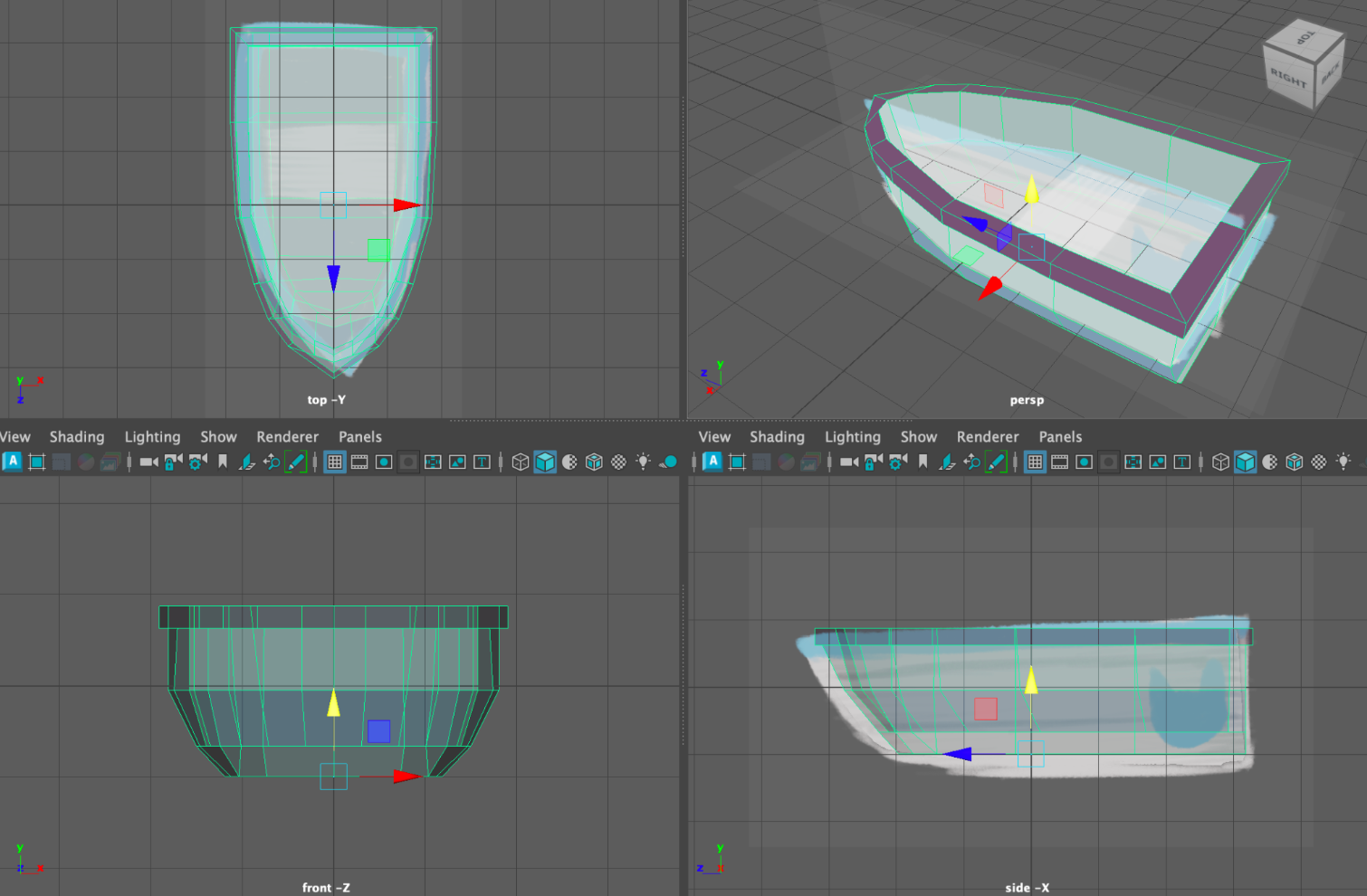Click crop region icon in side view toolbar
The height and width of the screenshot is (896, 1367).
pos(737,462)
